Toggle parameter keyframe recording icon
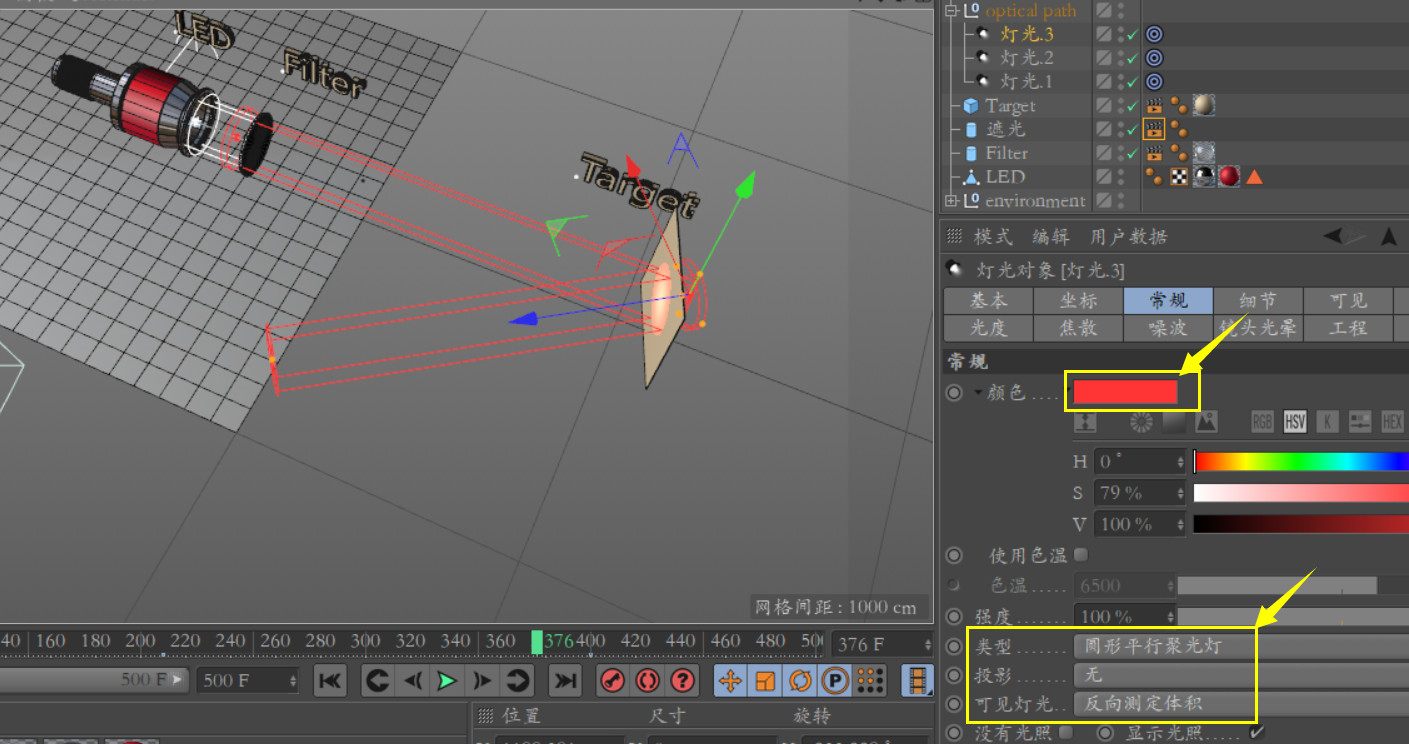 click(x=835, y=681)
